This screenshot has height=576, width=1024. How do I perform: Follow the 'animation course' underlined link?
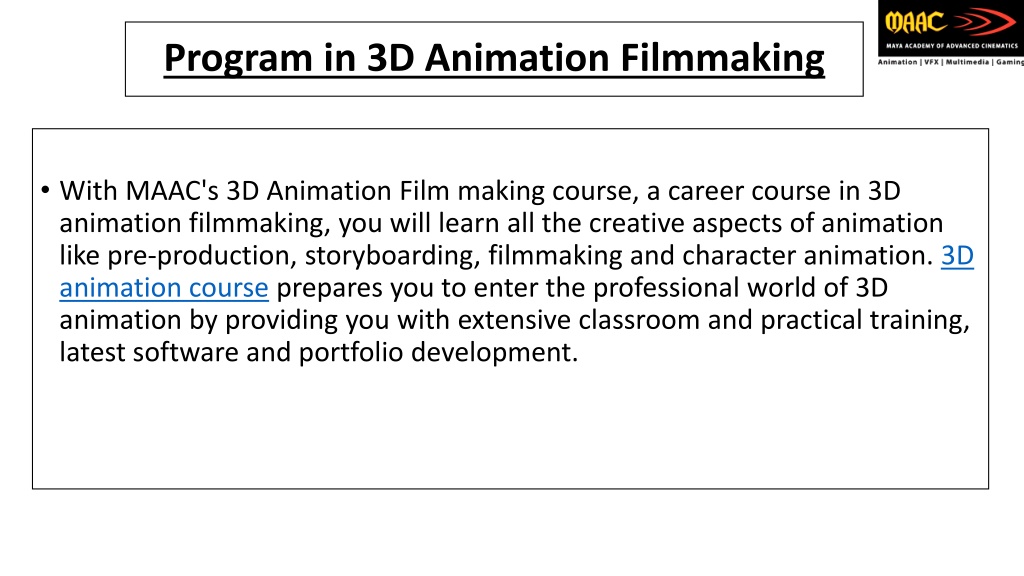[164, 288]
